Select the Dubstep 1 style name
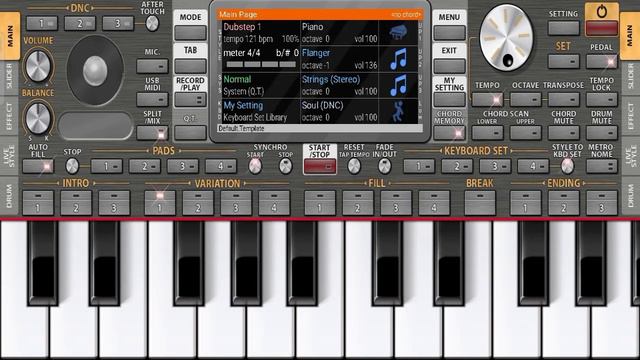This screenshot has width=640, height=360. tap(242, 27)
